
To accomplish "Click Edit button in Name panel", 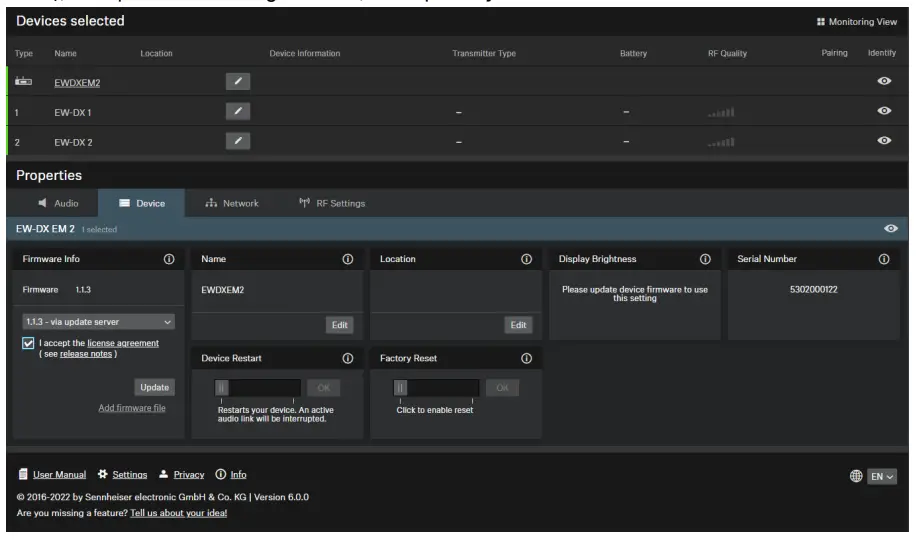I will pos(340,325).
